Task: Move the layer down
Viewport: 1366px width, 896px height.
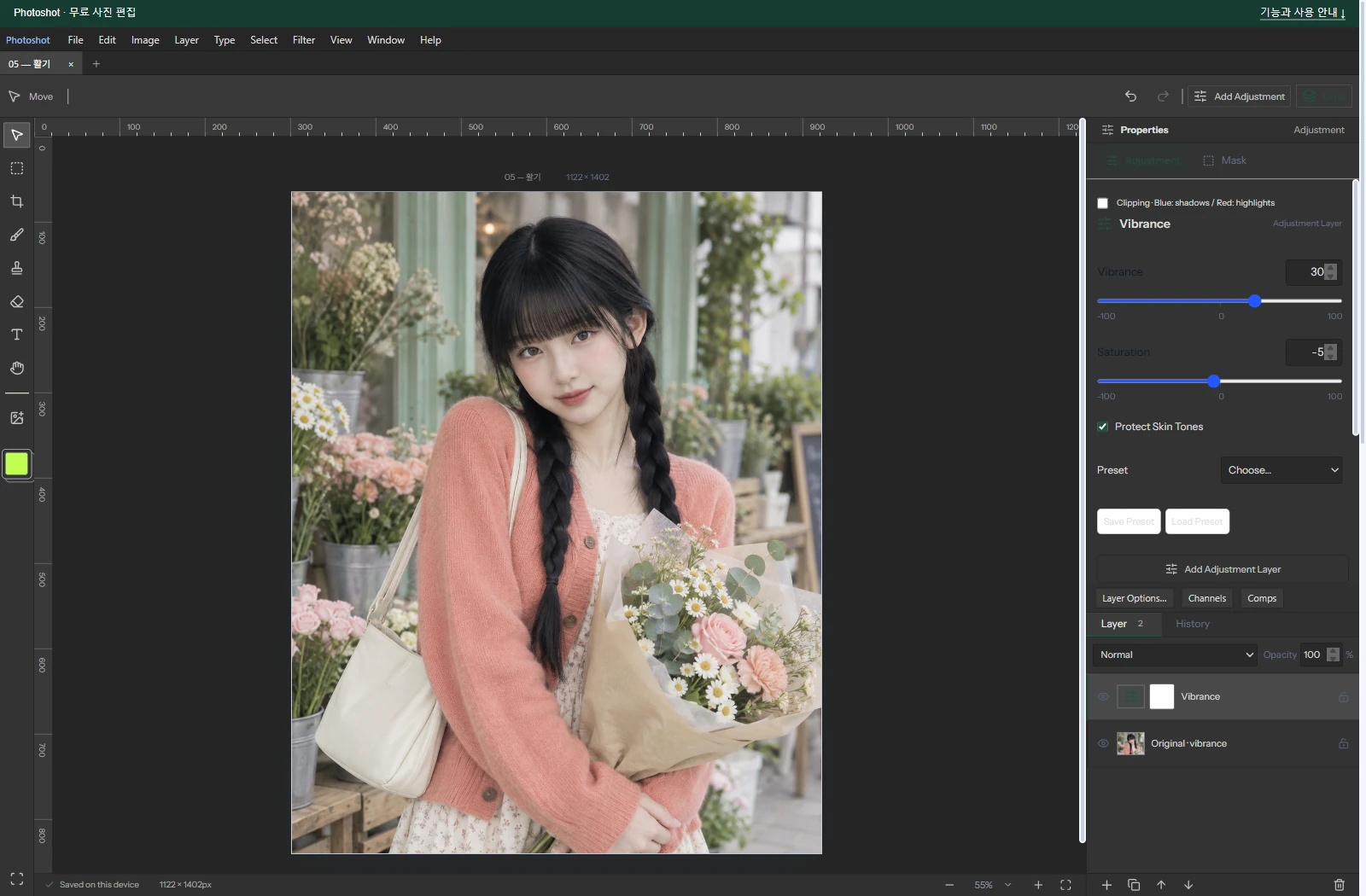Action: coord(1188,885)
